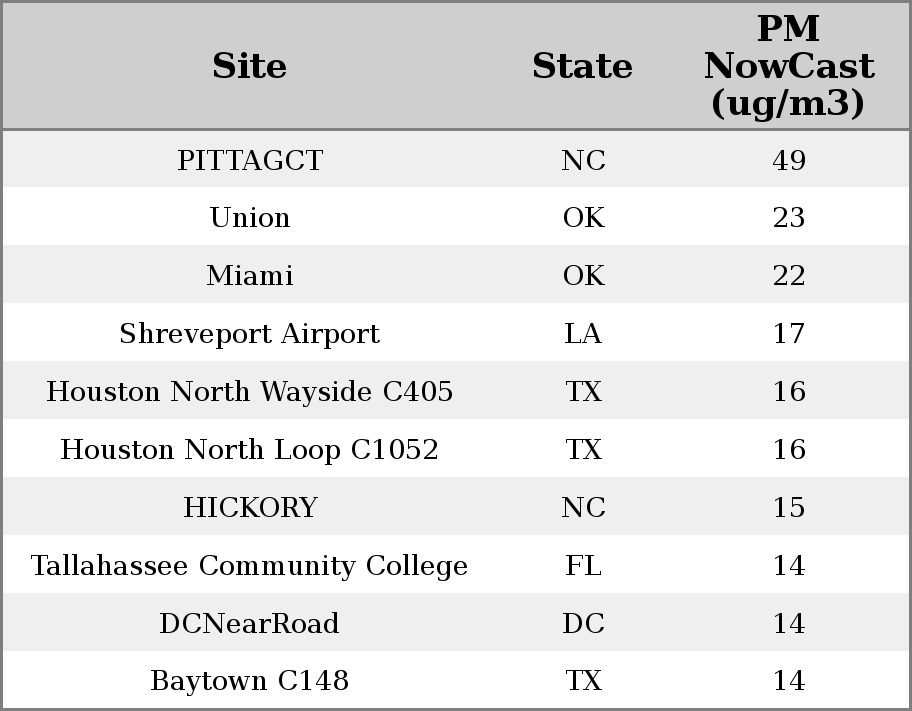Click Houston North Wayside C405 cell
This screenshot has height=711, width=912.
[249, 392]
